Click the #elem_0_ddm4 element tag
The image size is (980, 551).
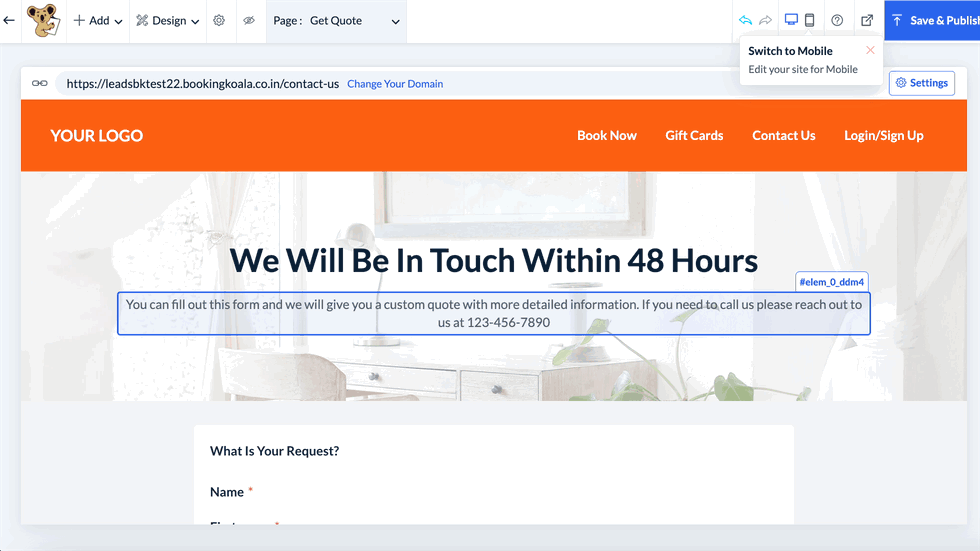tap(831, 282)
